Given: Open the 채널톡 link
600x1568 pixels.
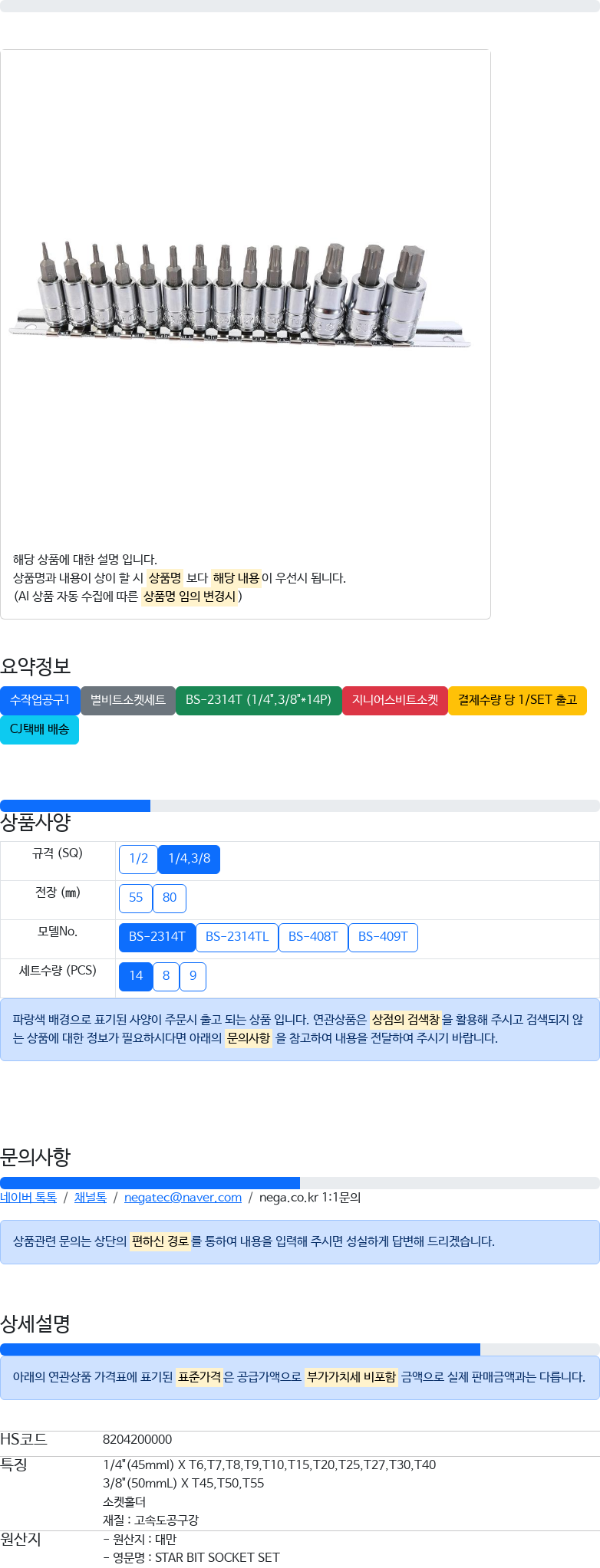Looking at the screenshot, I should click(90, 1198).
